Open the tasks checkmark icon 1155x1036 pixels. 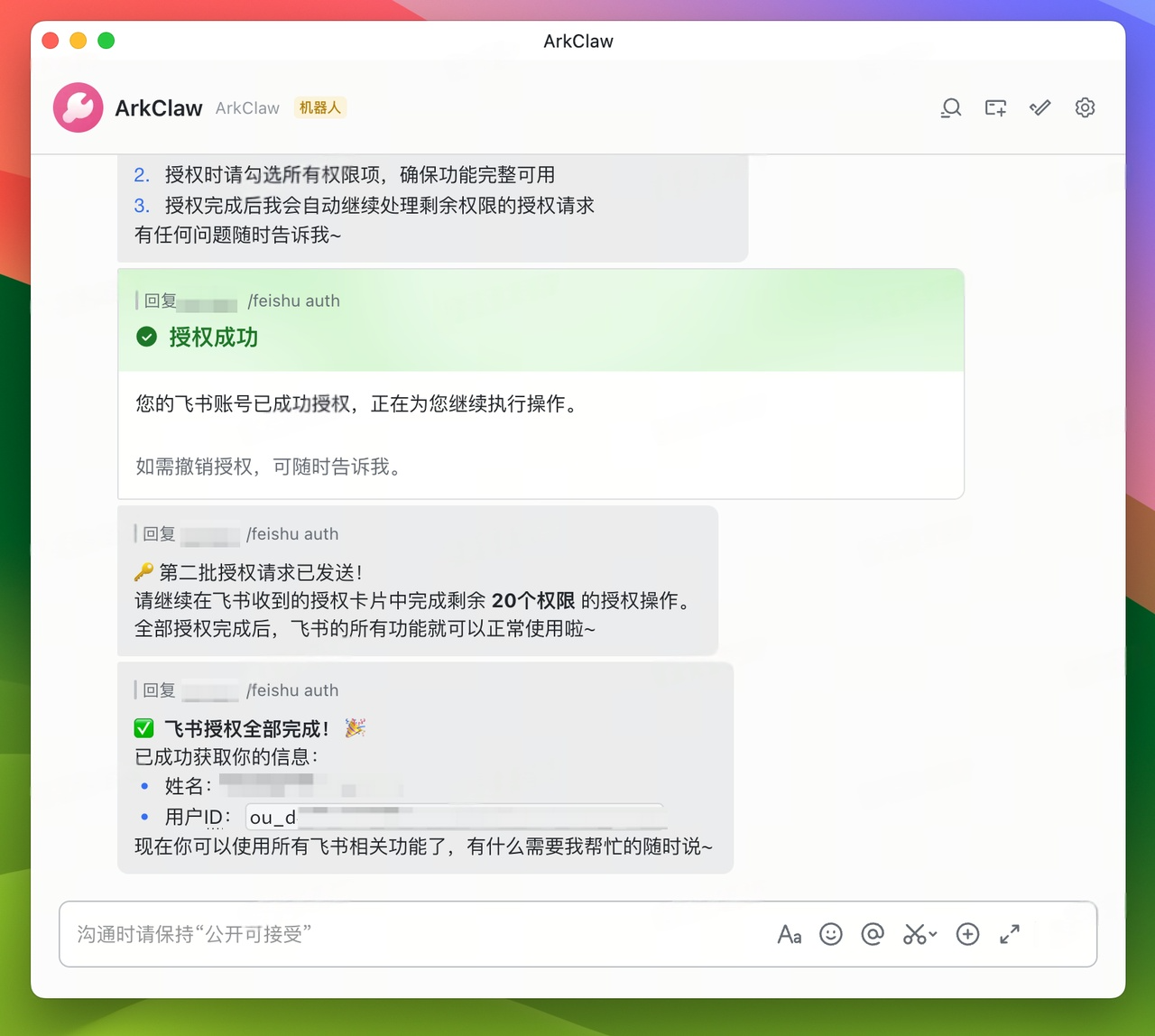click(1039, 107)
